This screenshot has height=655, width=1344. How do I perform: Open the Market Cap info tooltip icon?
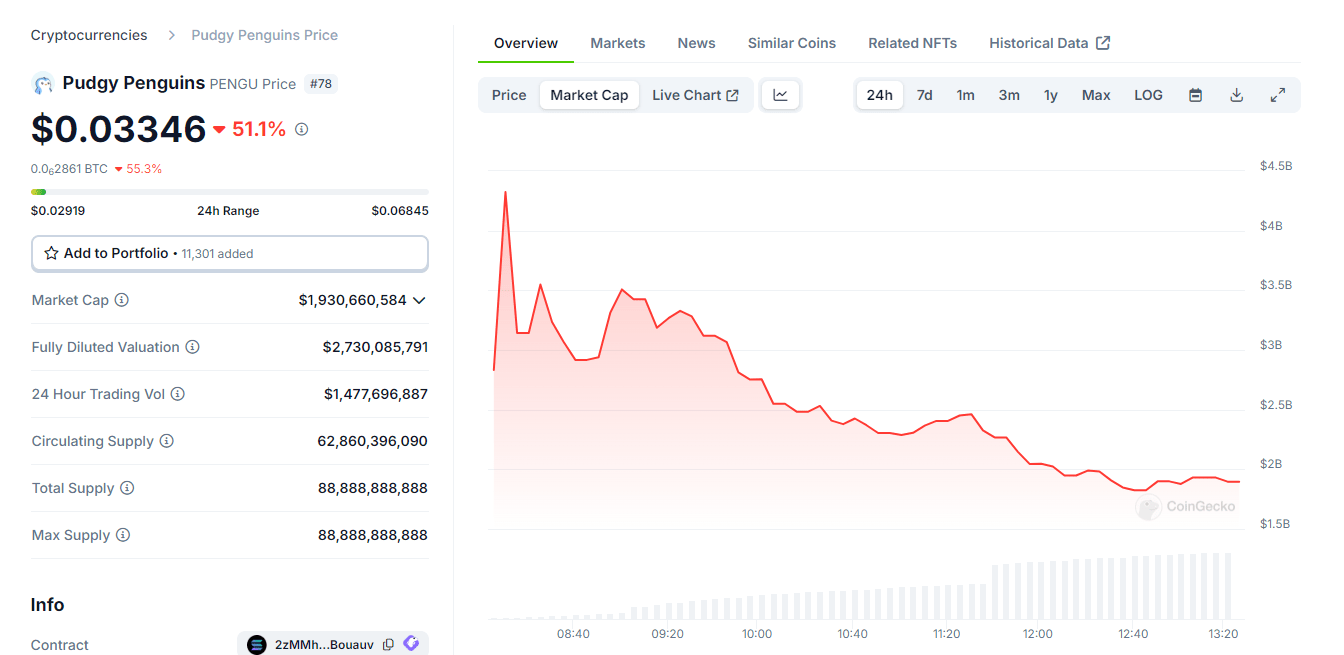click(121, 300)
